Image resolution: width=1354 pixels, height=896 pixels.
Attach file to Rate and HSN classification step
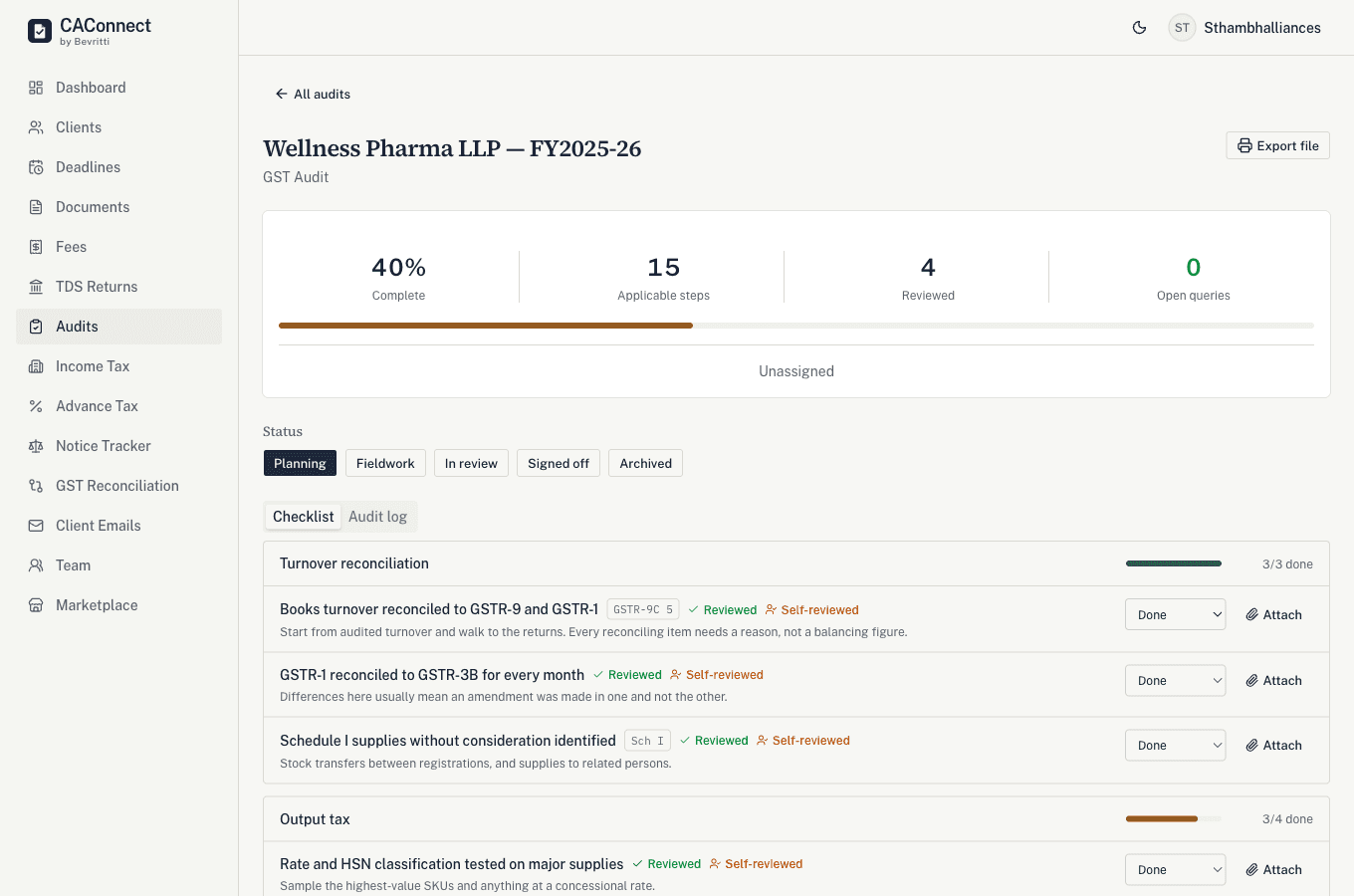point(1274,869)
